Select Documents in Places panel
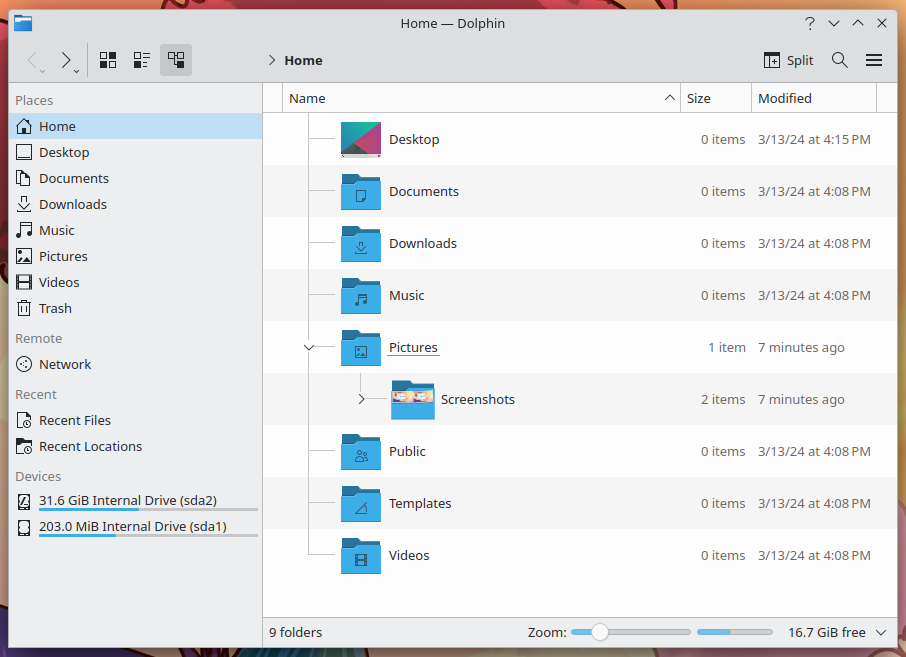Viewport: 906px width, 657px height. click(x=136, y=179)
